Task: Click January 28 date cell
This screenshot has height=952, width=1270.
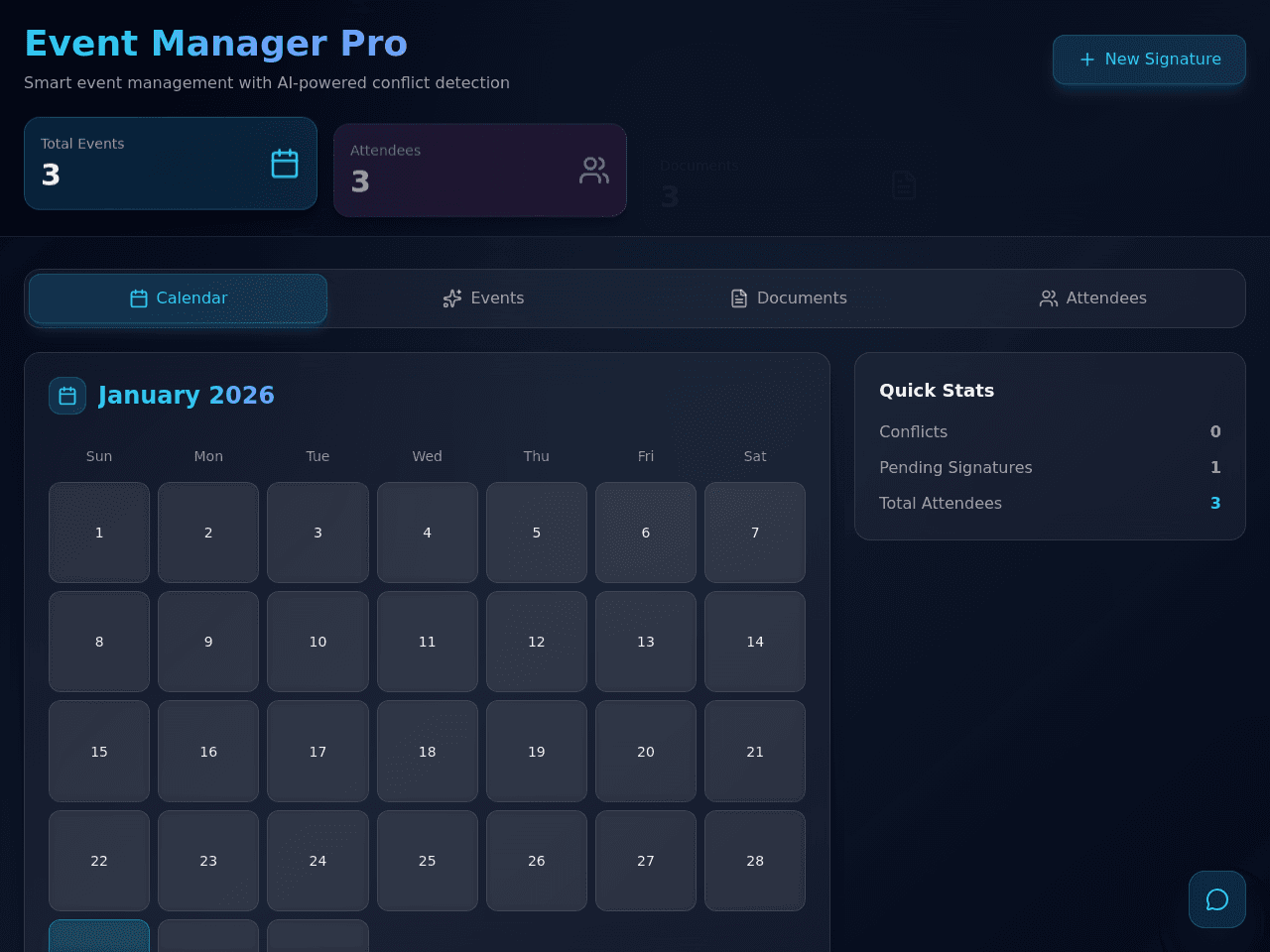Action: point(755,861)
